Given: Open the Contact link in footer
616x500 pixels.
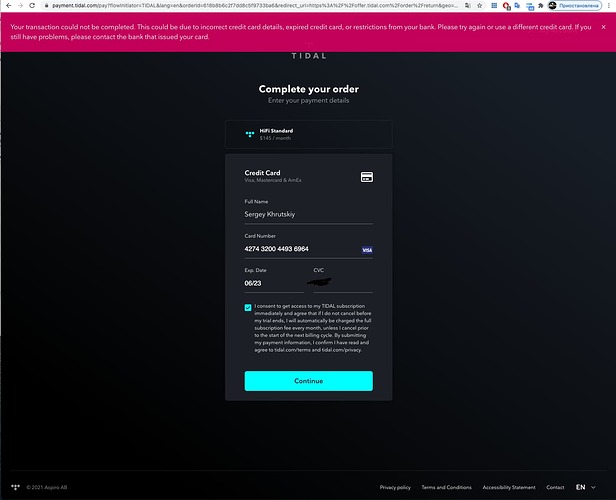Looking at the screenshot, I should 555,487.
